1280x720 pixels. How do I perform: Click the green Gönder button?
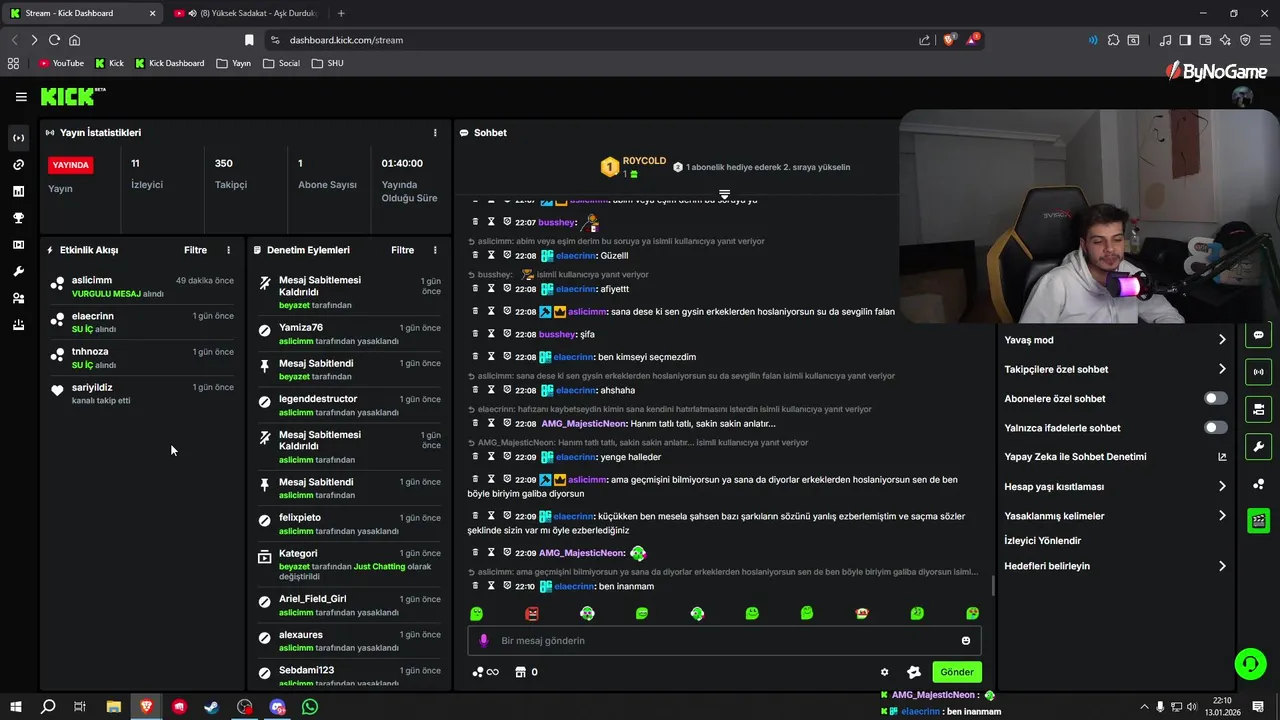[956, 672]
